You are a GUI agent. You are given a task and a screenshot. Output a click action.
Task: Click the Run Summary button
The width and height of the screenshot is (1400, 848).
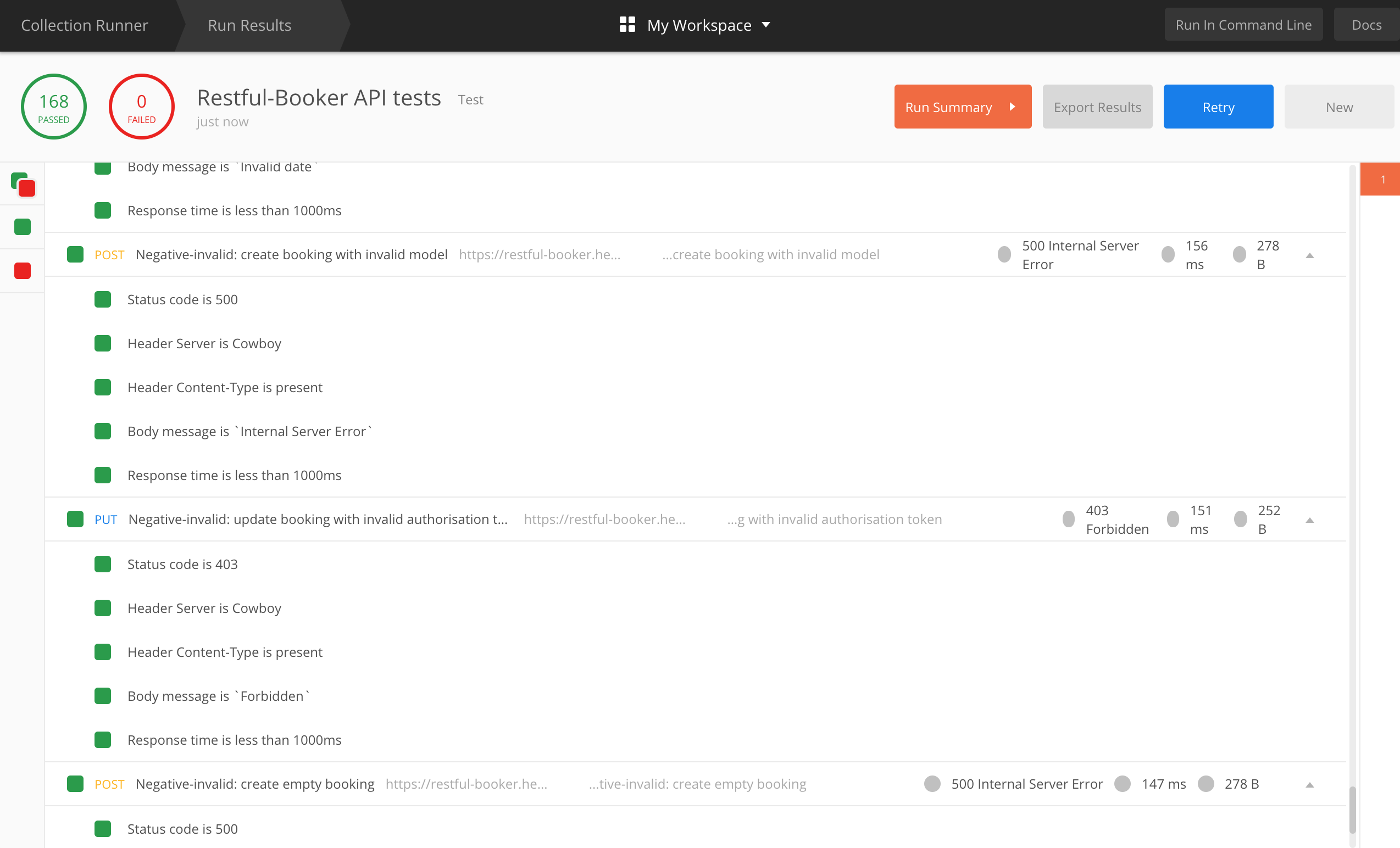point(963,107)
